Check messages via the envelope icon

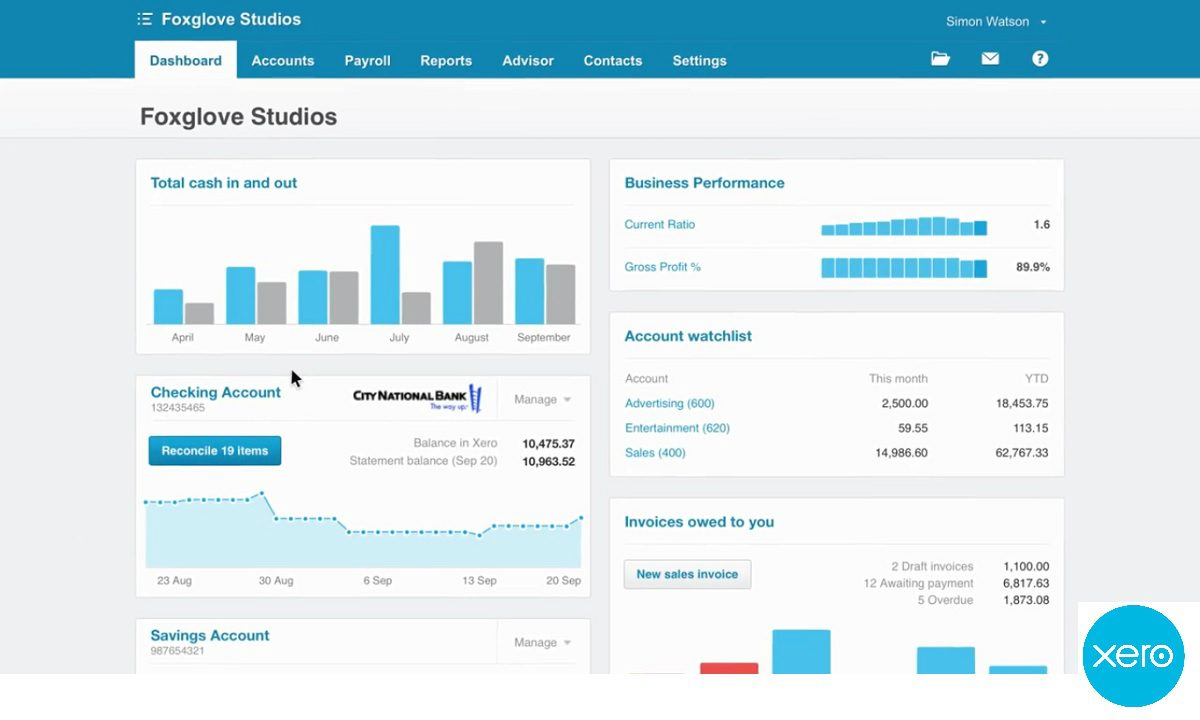coord(990,58)
